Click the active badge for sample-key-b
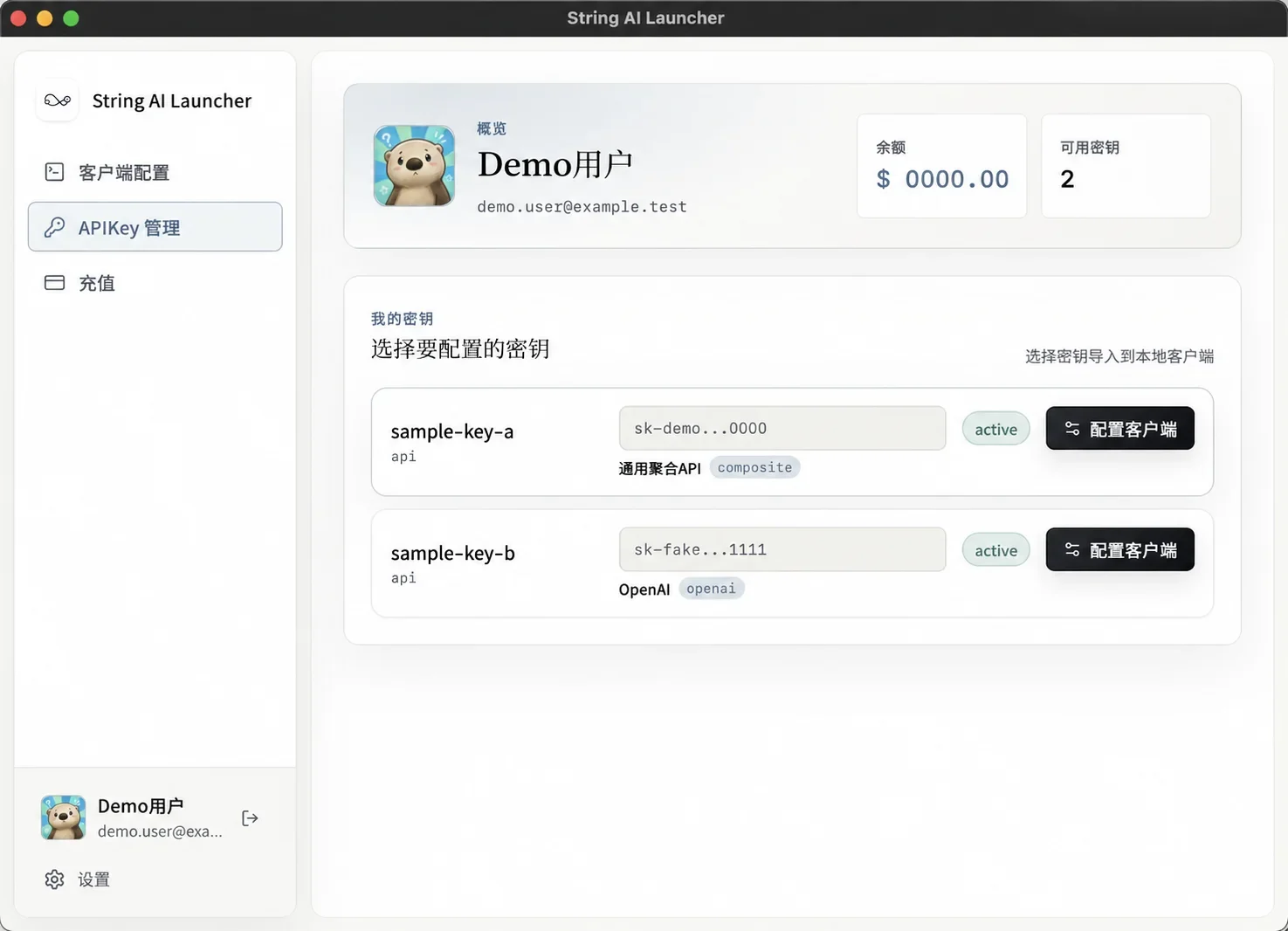The image size is (1288, 931). [996, 550]
